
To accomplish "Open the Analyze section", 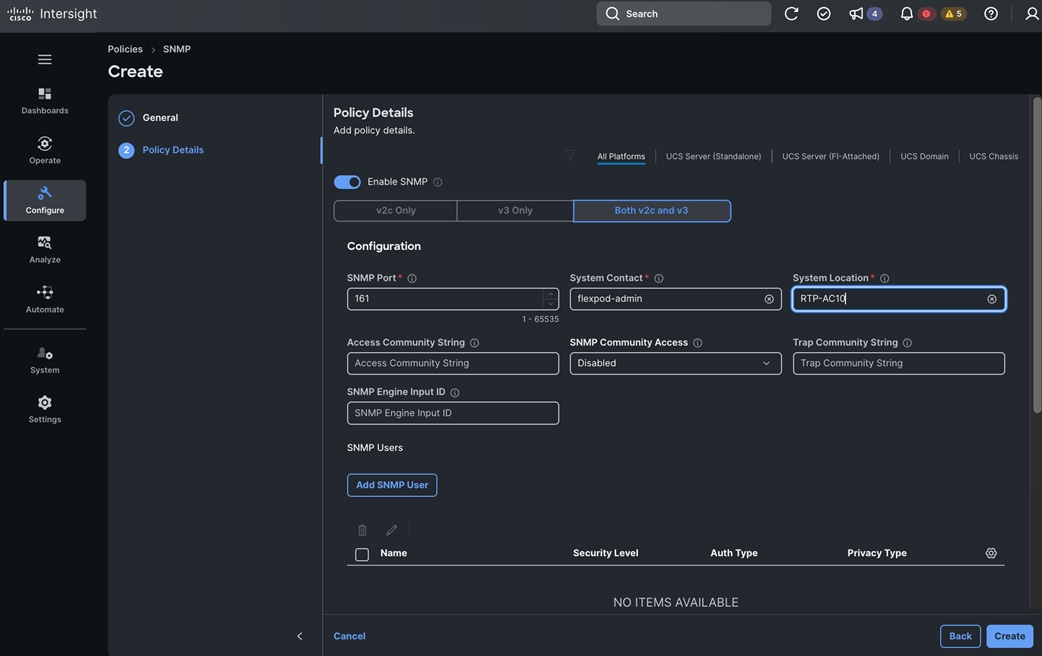I will point(45,250).
